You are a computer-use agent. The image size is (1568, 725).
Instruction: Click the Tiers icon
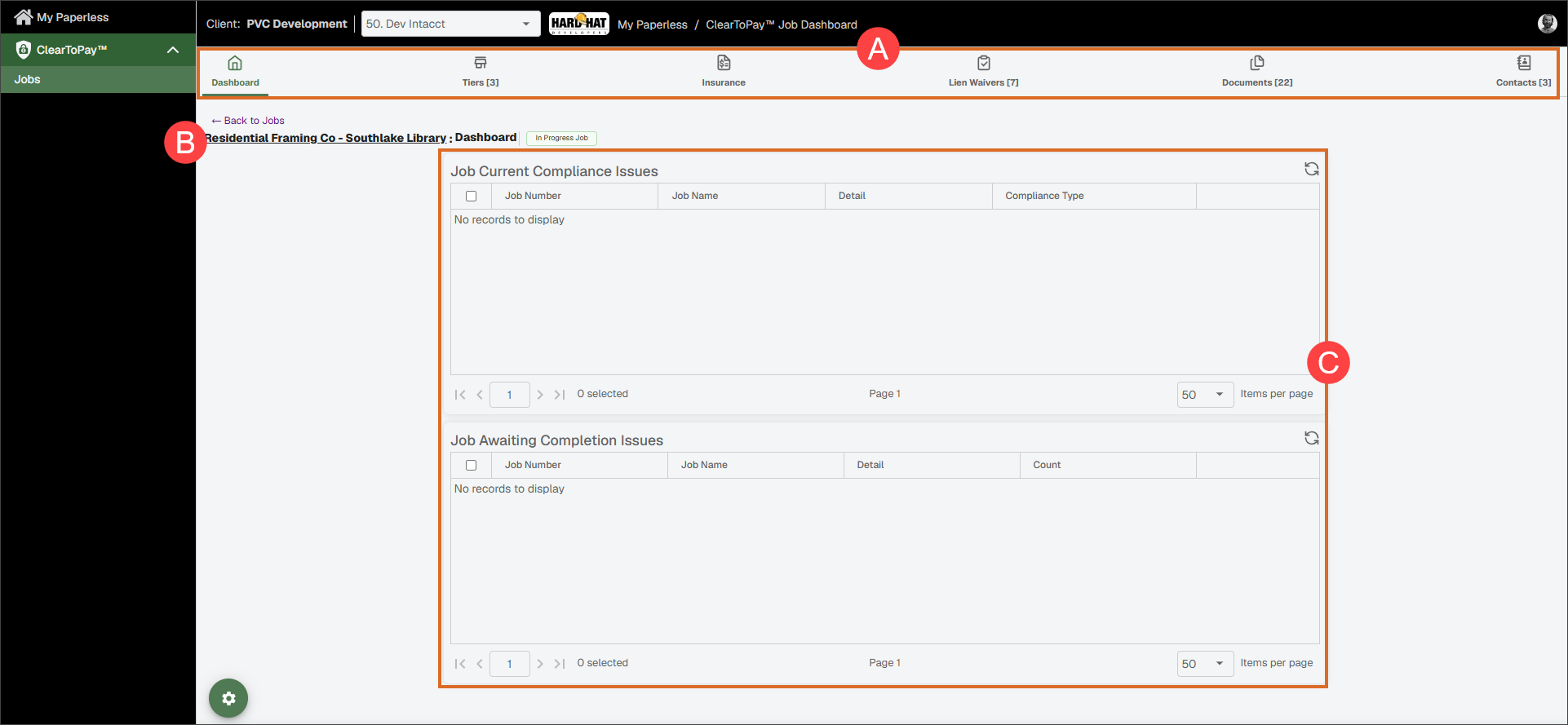[x=481, y=63]
